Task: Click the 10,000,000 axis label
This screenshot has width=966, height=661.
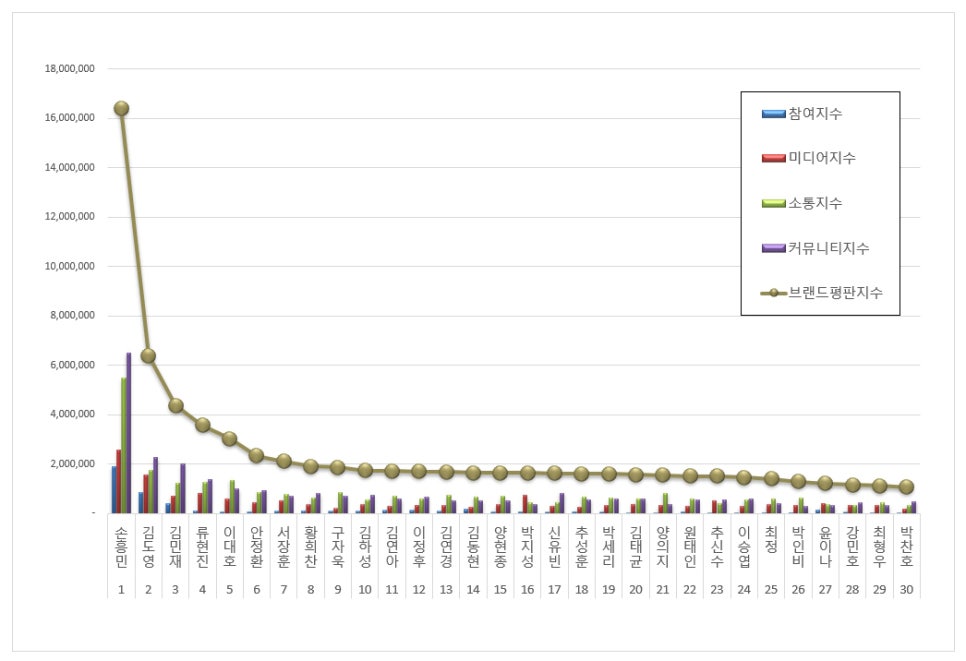Action: pos(70,266)
